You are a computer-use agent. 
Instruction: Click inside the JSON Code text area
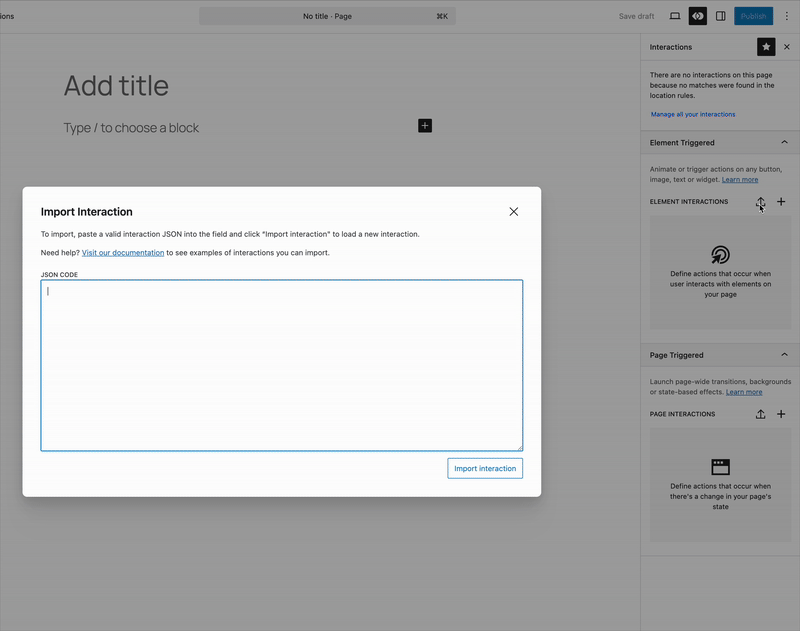click(x=282, y=365)
